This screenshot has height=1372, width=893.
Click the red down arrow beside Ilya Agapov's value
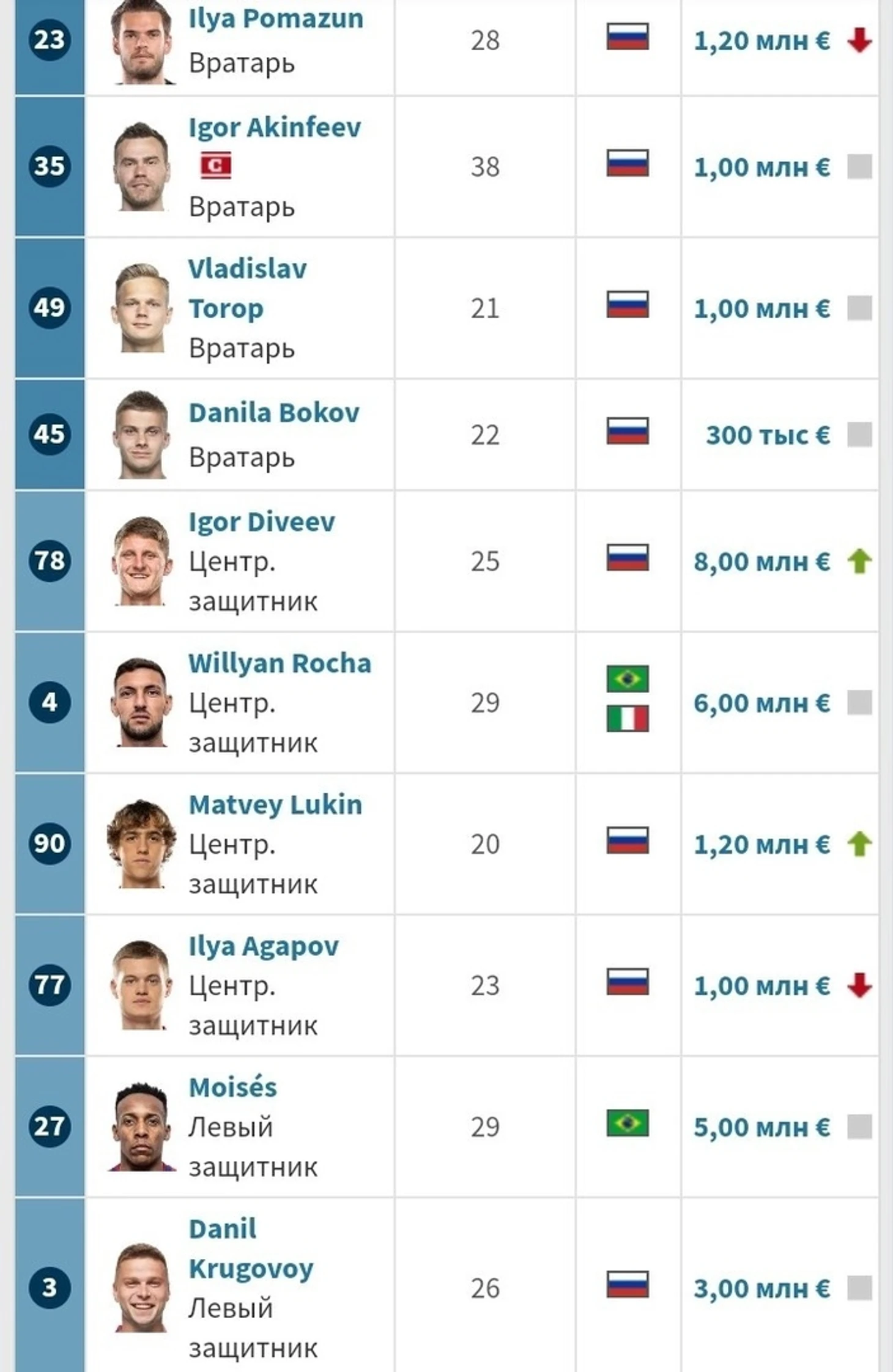(x=859, y=985)
